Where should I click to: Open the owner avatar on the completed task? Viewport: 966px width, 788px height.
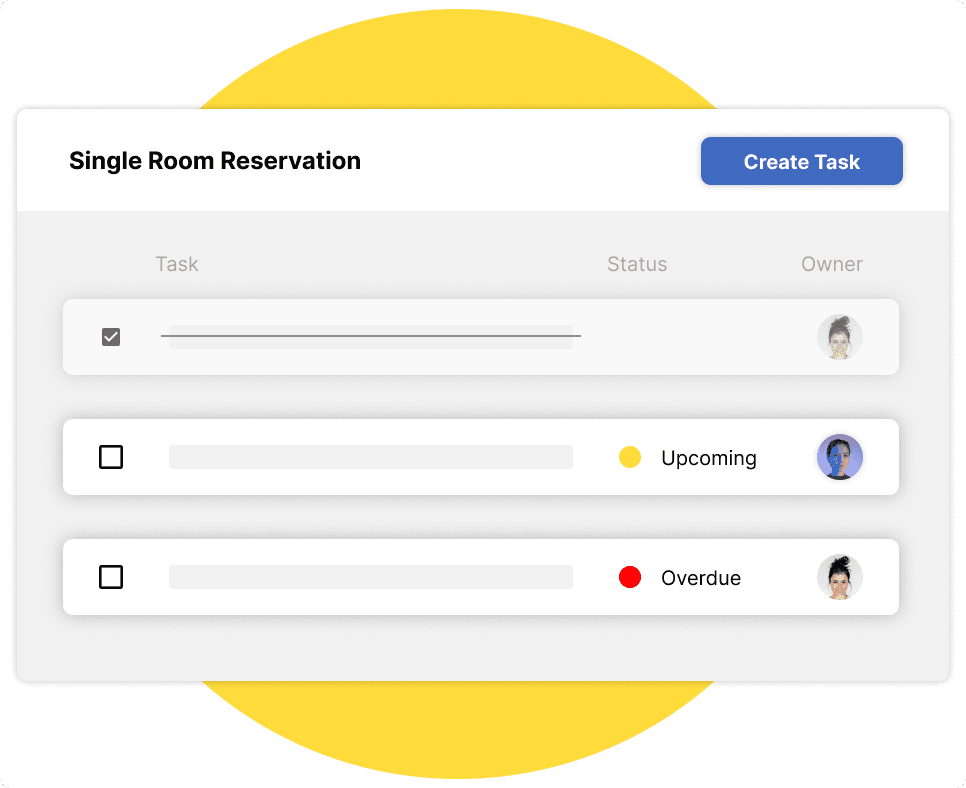coord(839,337)
